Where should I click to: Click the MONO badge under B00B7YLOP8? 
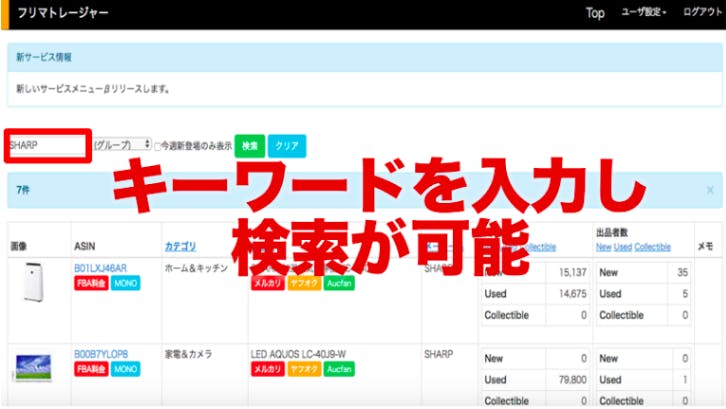click(x=126, y=369)
